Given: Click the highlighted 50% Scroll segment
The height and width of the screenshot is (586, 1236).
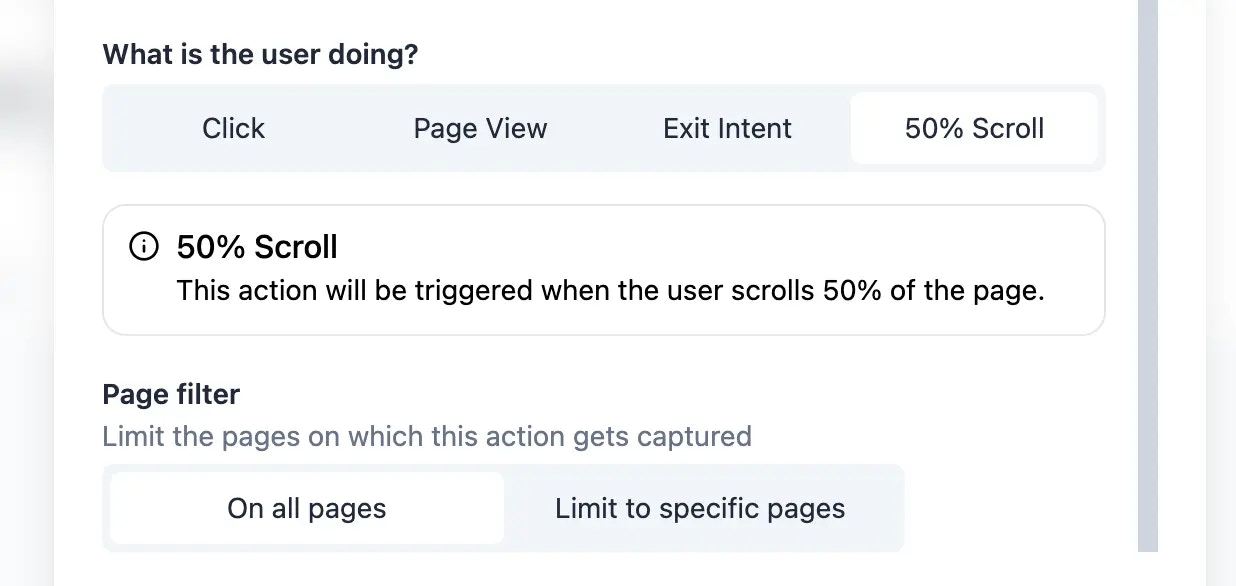Looking at the screenshot, I should click(974, 128).
